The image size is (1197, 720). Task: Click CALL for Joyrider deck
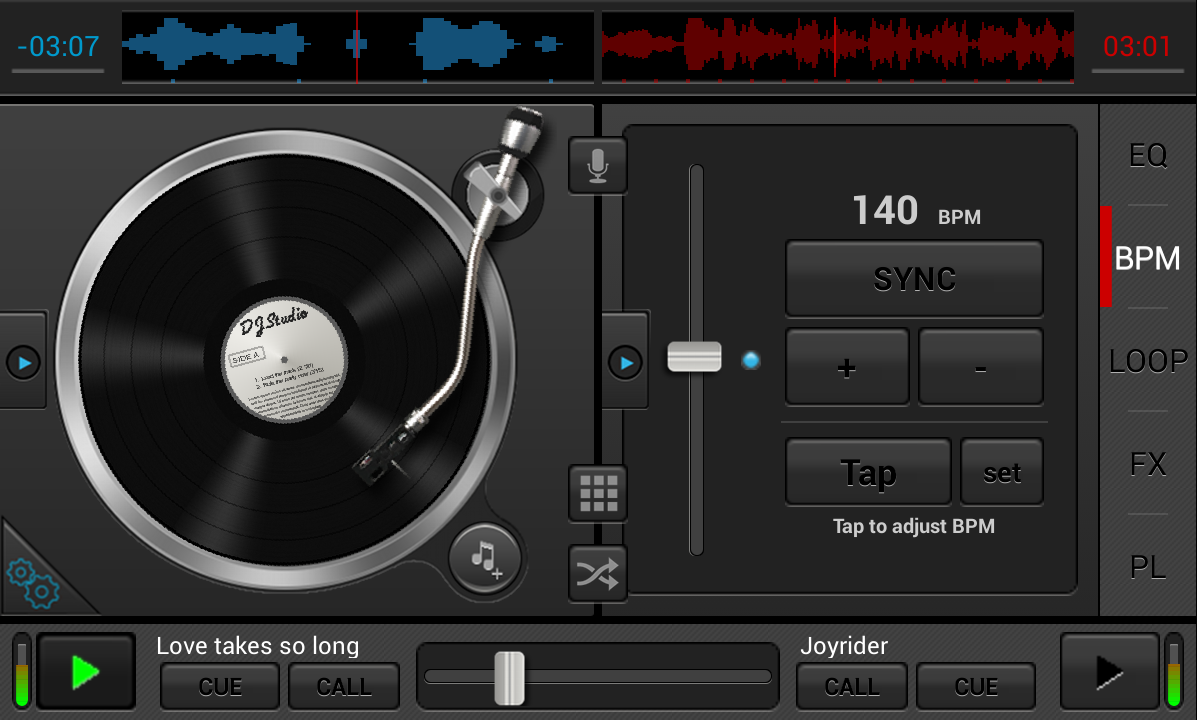(x=852, y=686)
